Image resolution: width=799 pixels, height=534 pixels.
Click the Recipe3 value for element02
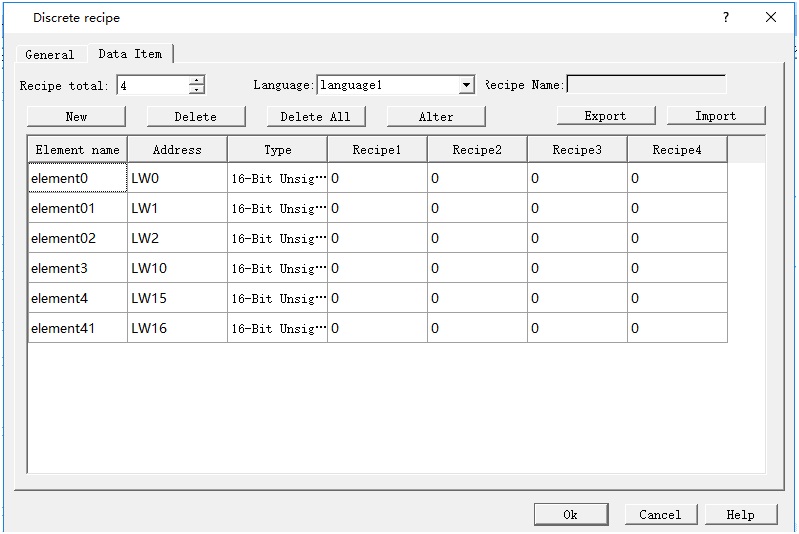[x=577, y=238]
